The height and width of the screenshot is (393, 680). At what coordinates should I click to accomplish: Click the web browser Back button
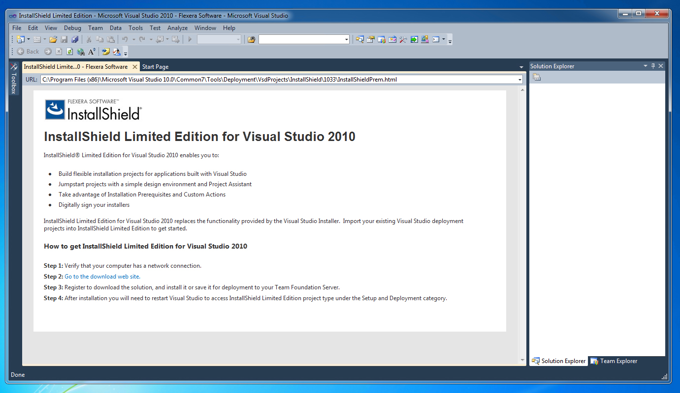click(x=28, y=52)
